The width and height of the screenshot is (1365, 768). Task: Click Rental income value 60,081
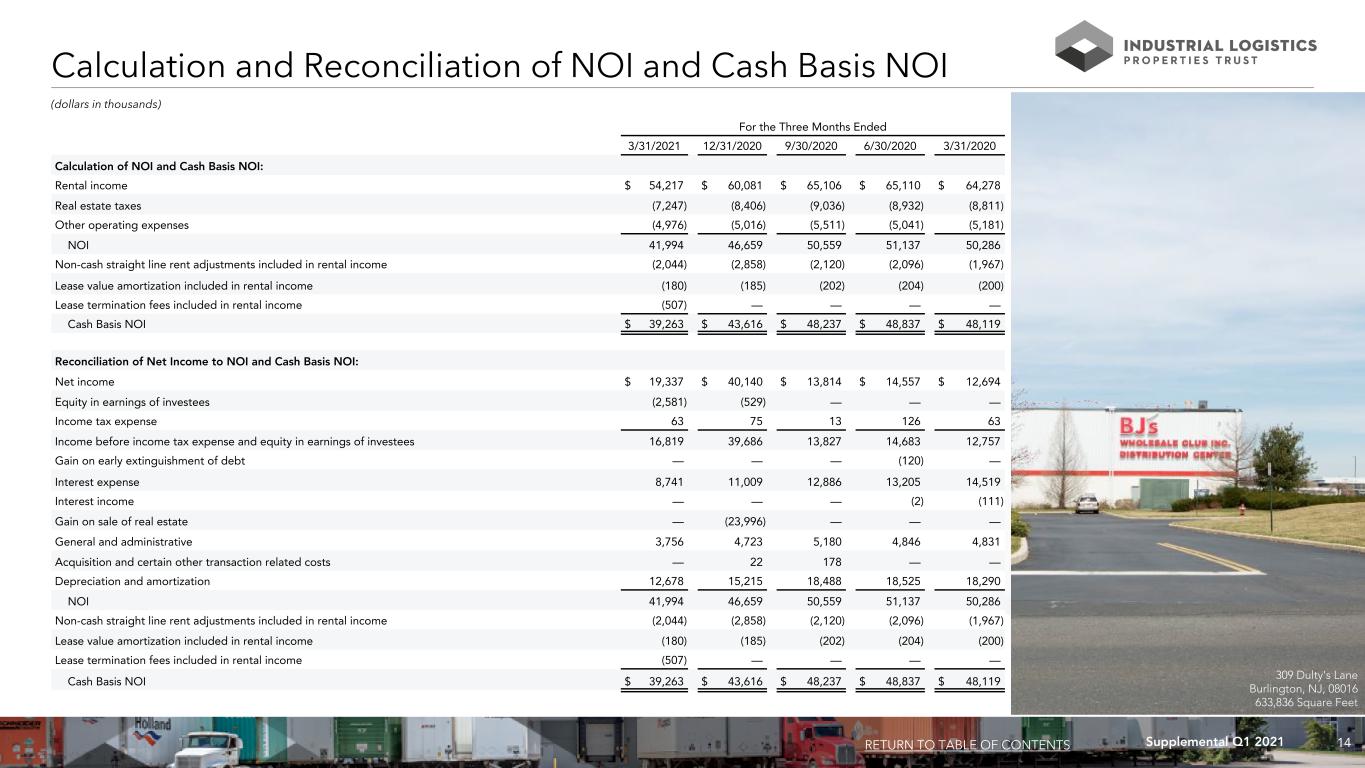click(743, 186)
